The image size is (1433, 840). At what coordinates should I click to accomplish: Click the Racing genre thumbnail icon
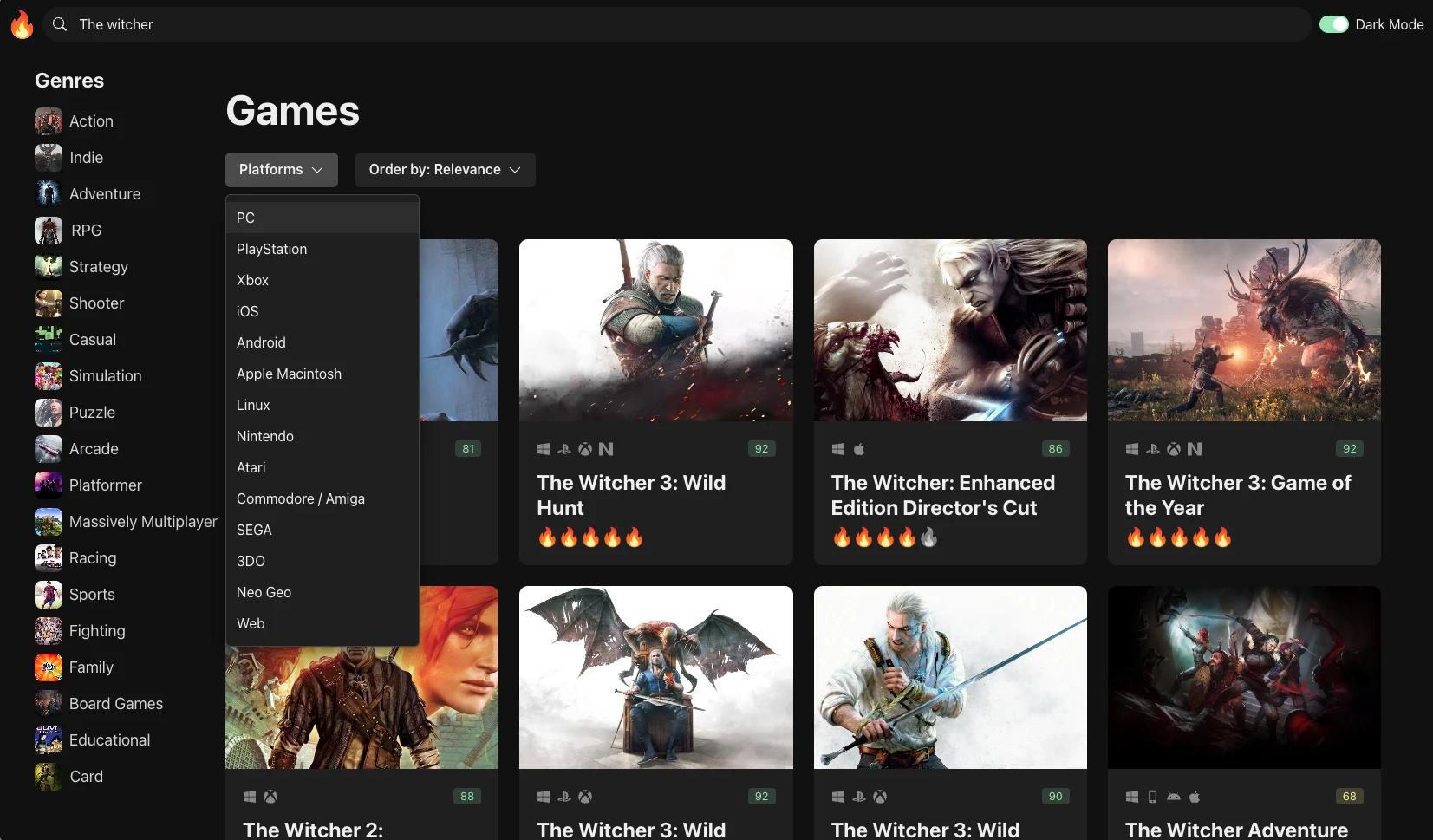(49, 558)
